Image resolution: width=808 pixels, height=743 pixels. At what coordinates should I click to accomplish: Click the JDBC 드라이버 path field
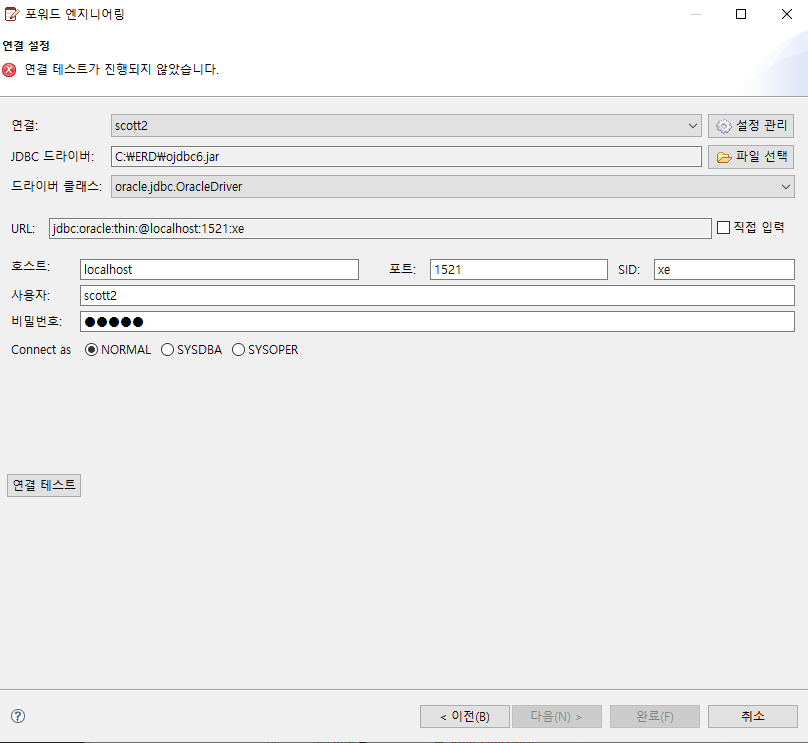tap(406, 157)
